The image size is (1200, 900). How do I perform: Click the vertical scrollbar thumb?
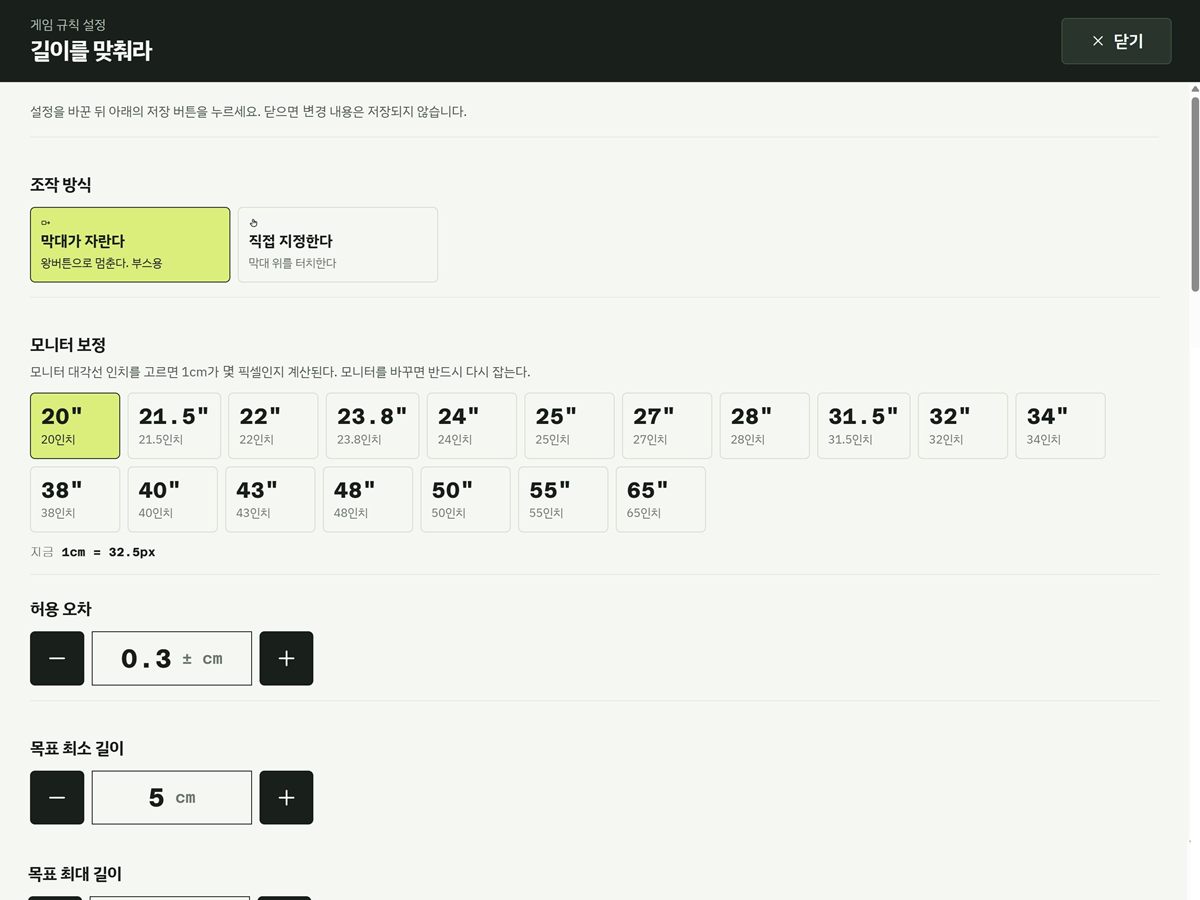[x=1195, y=195]
